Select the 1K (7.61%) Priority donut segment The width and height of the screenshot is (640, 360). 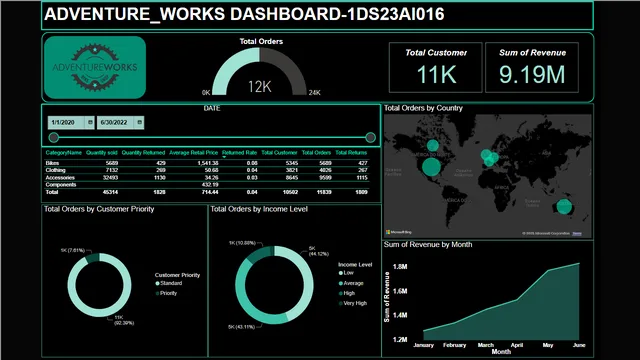(93, 258)
